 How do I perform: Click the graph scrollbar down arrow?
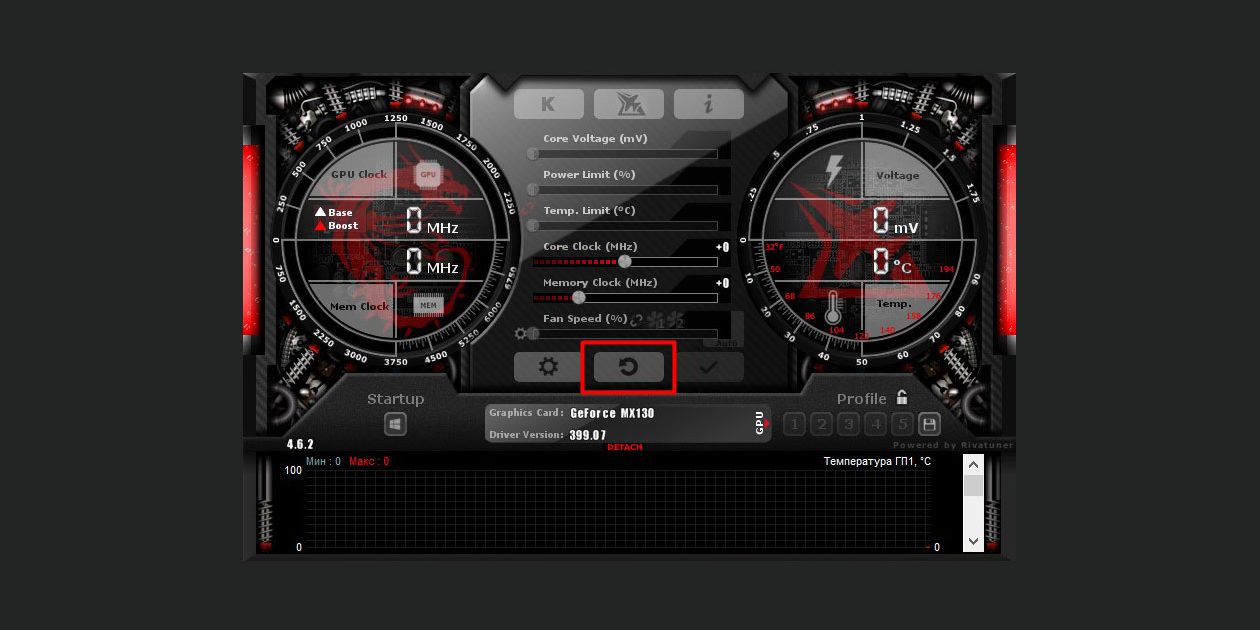pyautogui.click(x=973, y=540)
